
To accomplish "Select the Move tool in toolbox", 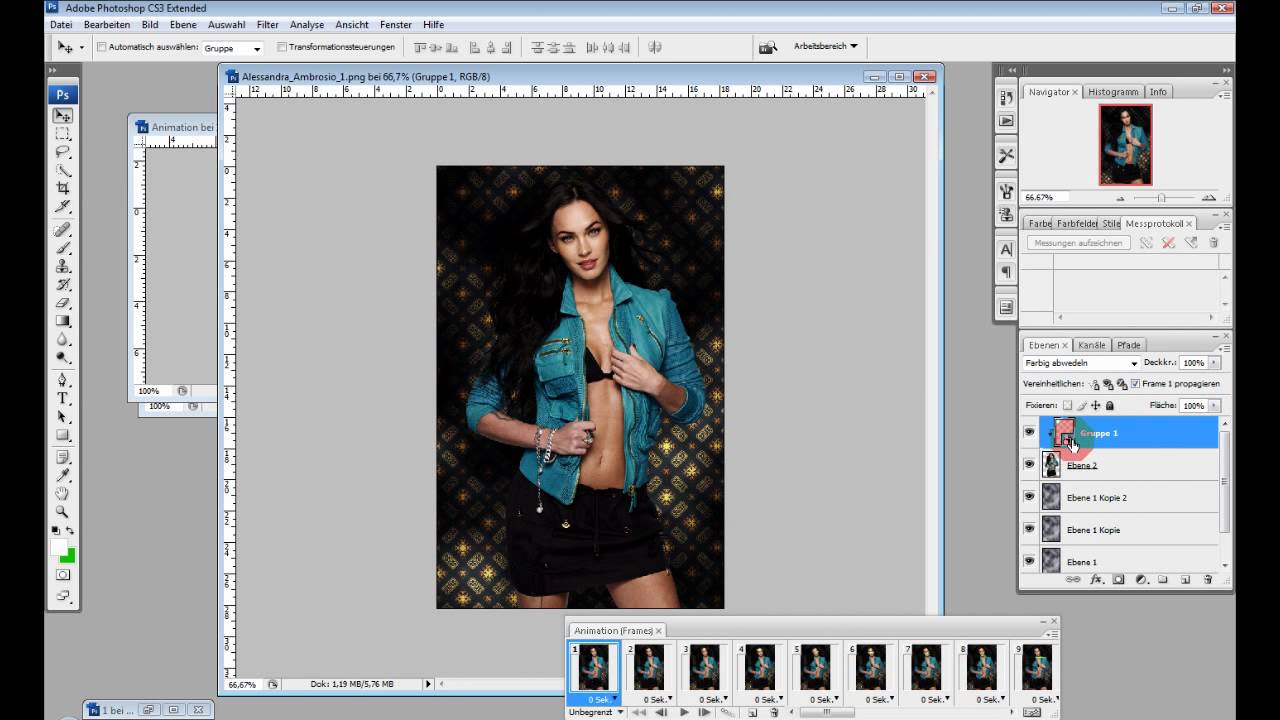I will click(x=63, y=116).
